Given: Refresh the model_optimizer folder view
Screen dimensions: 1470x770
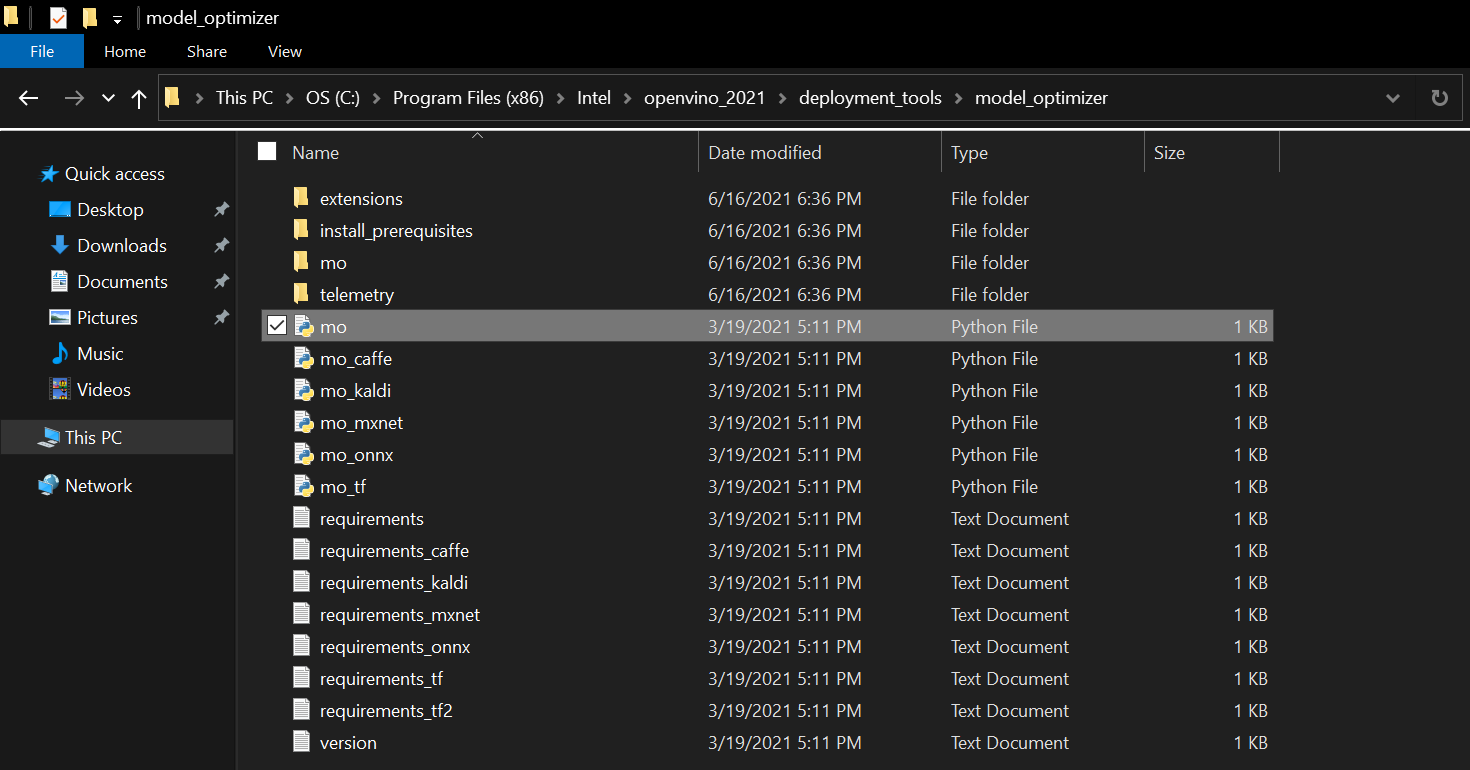Looking at the screenshot, I should click(1439, 98).
